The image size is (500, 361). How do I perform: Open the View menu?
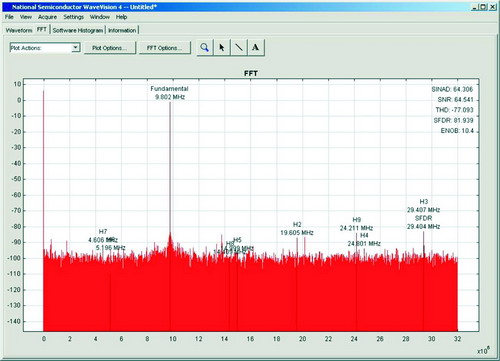pyautogui.click(x=26, y=17)
